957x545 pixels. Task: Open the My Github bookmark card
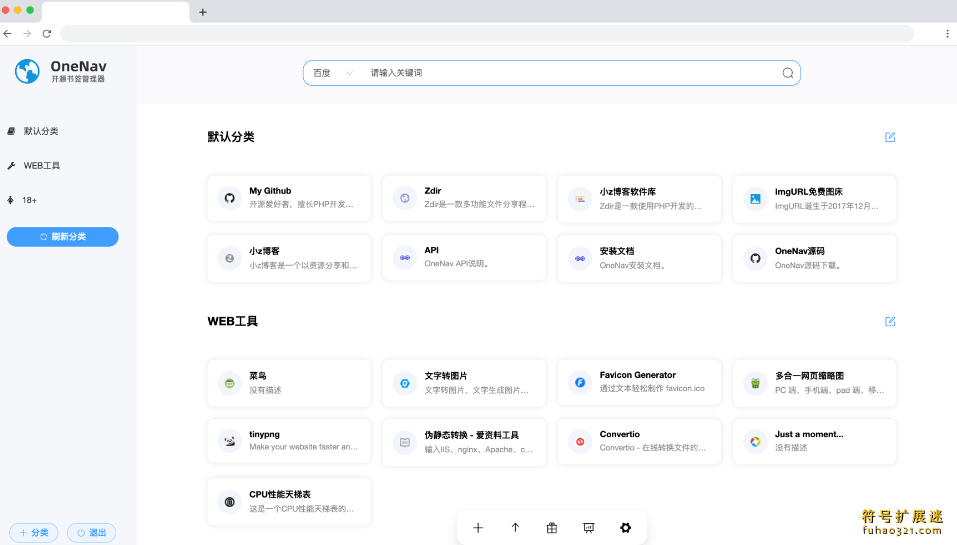[x=289, y=198]
